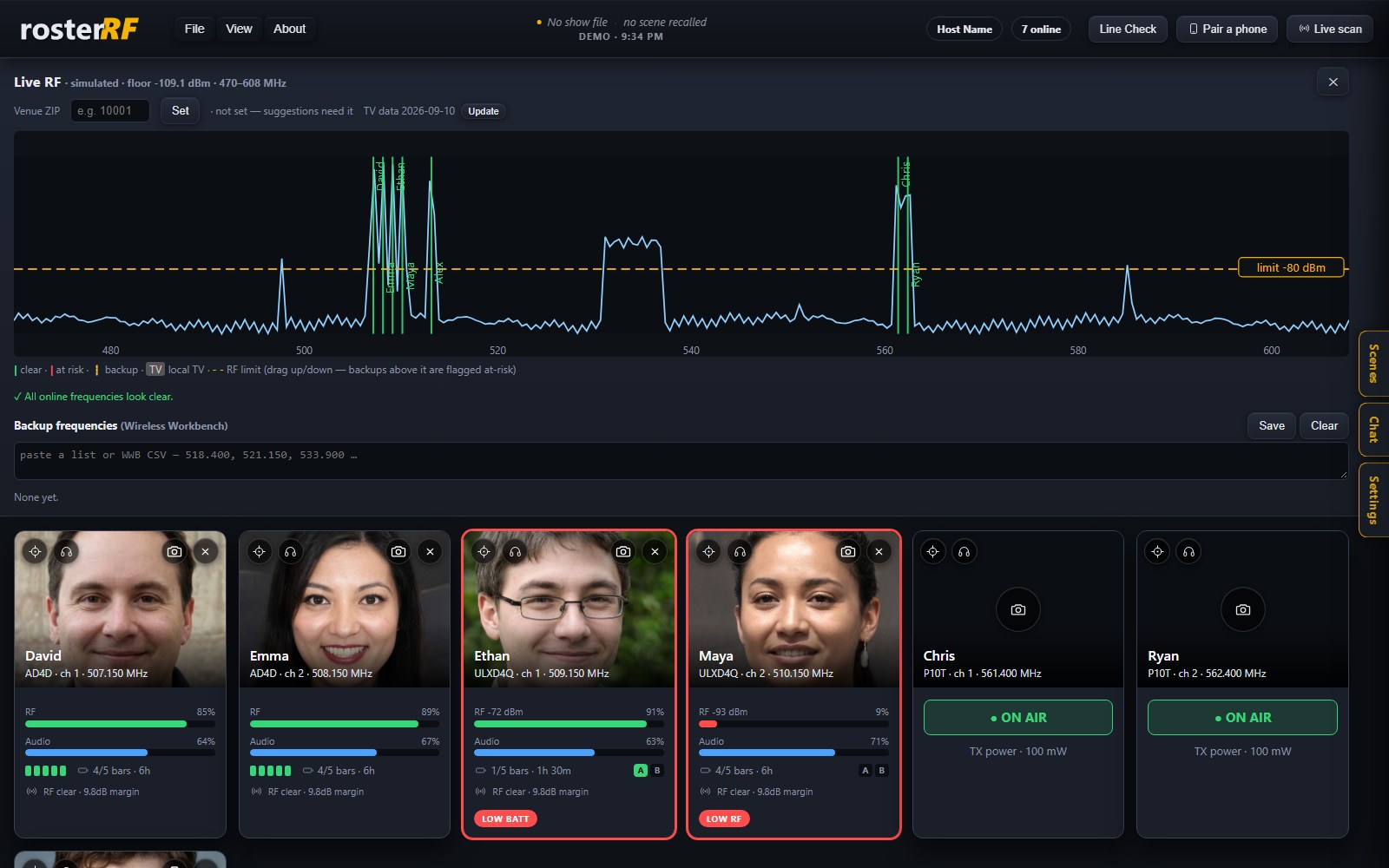Start a Live scan
The width and height of the screenshot is (1389, 868).
(1330, 29)
